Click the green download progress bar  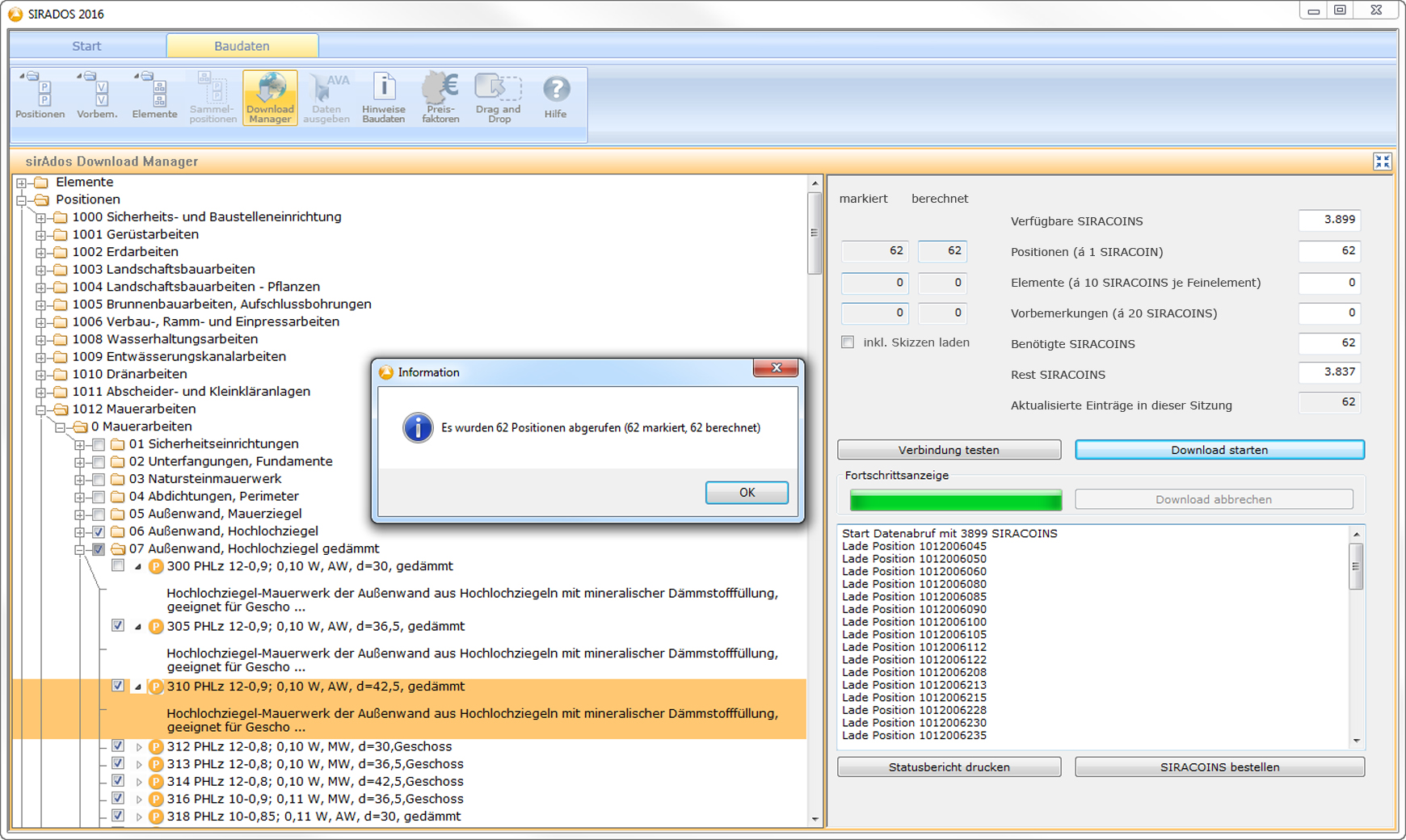955,501
